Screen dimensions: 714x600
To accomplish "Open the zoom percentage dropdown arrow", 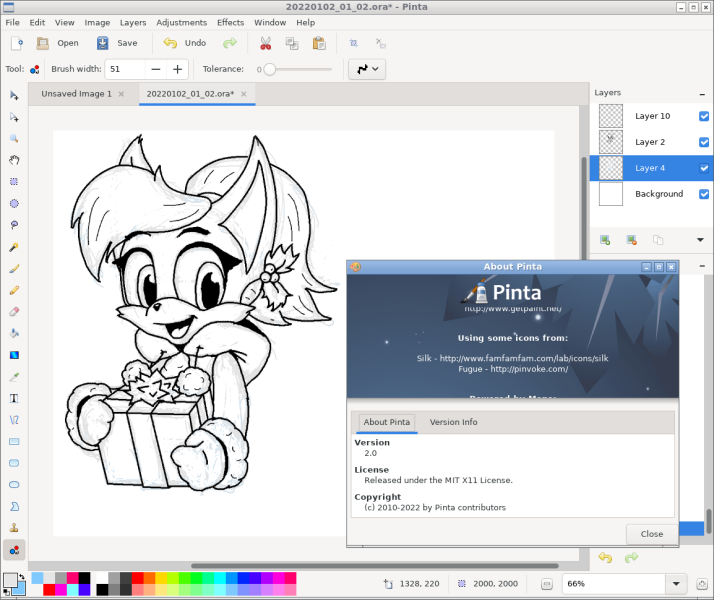I will coord(676,584).
